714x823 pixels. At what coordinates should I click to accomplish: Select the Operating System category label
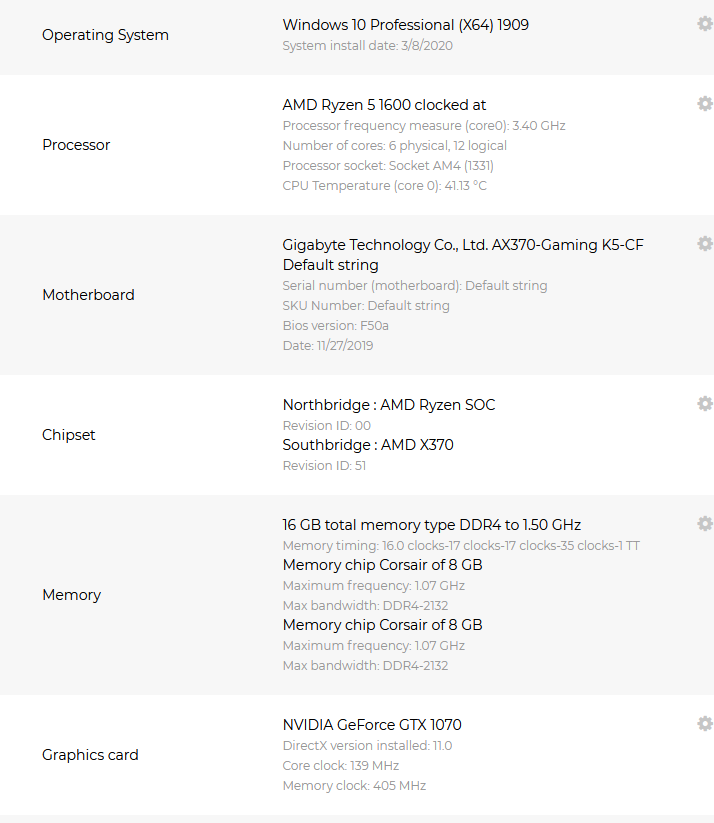[105, 35]
